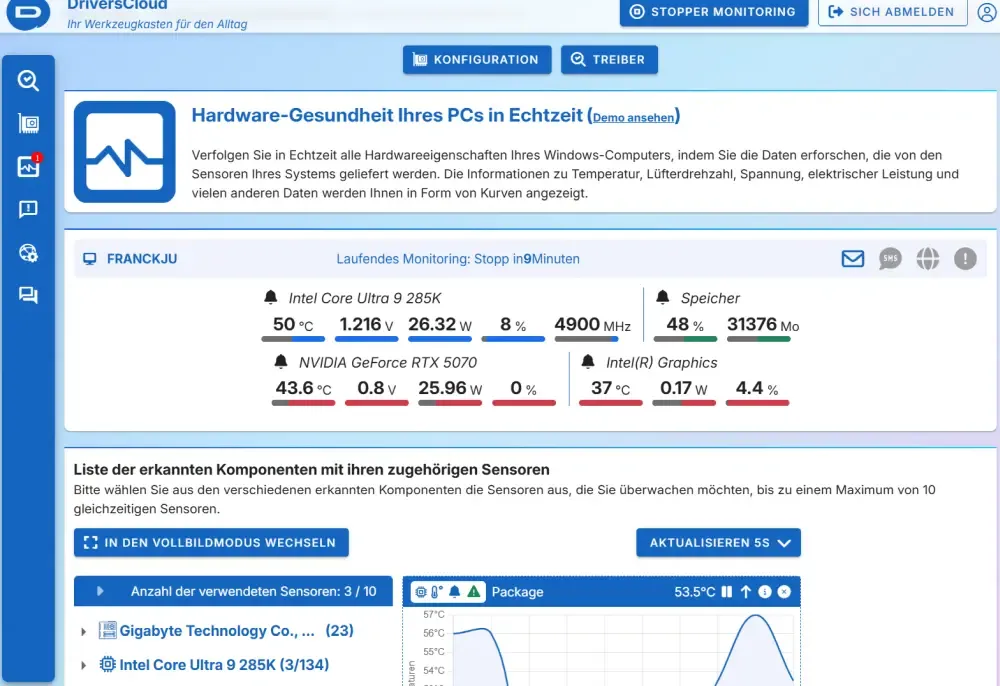This screenshot has height=686, width=1000.
Task: Open the hardware configuration card sidebar icon
Action: point(28,124)
